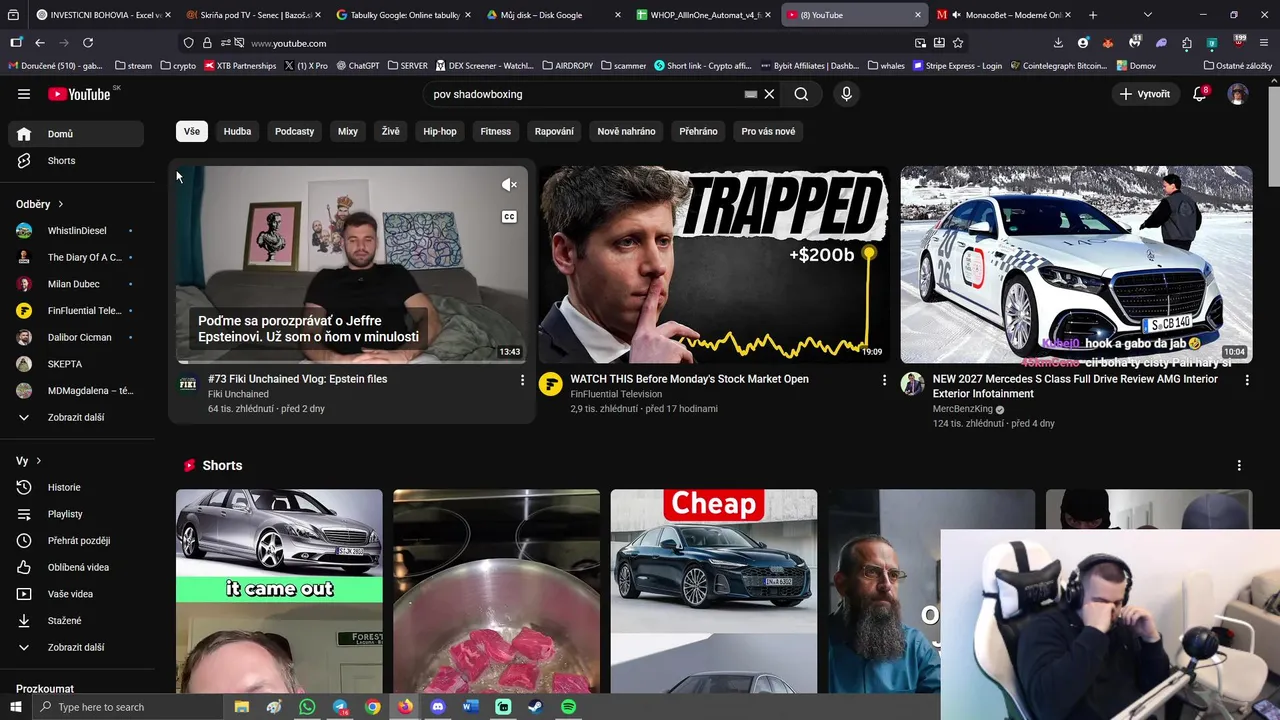Reload the page in Firefox
Screen dimensions: 1280x720
tap(88, 43)
